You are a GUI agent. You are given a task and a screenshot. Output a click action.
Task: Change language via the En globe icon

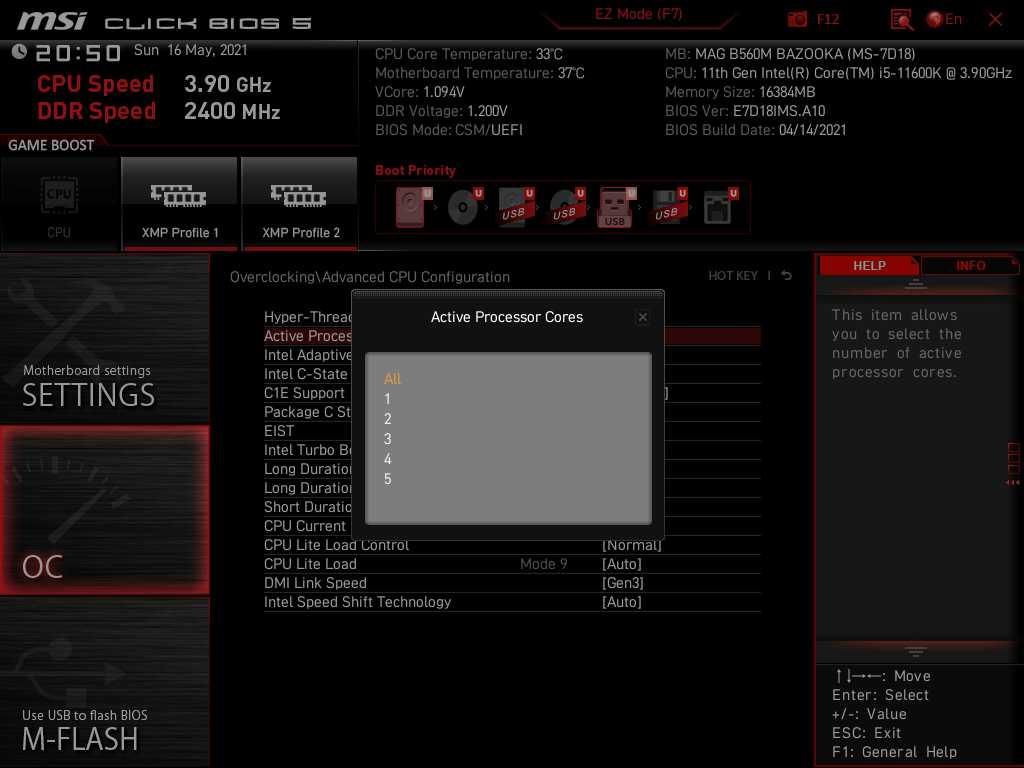[944, 20]
